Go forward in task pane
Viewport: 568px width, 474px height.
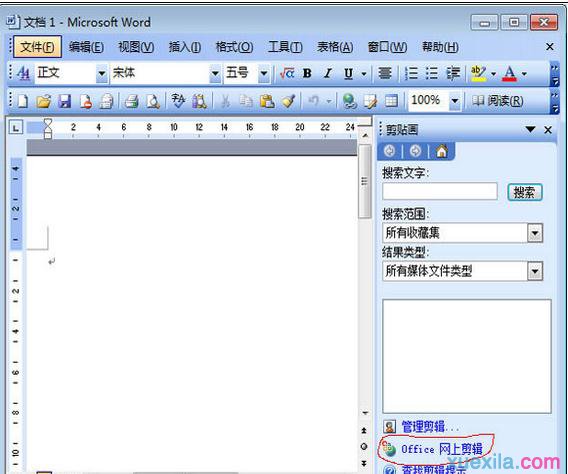[415, 151]
